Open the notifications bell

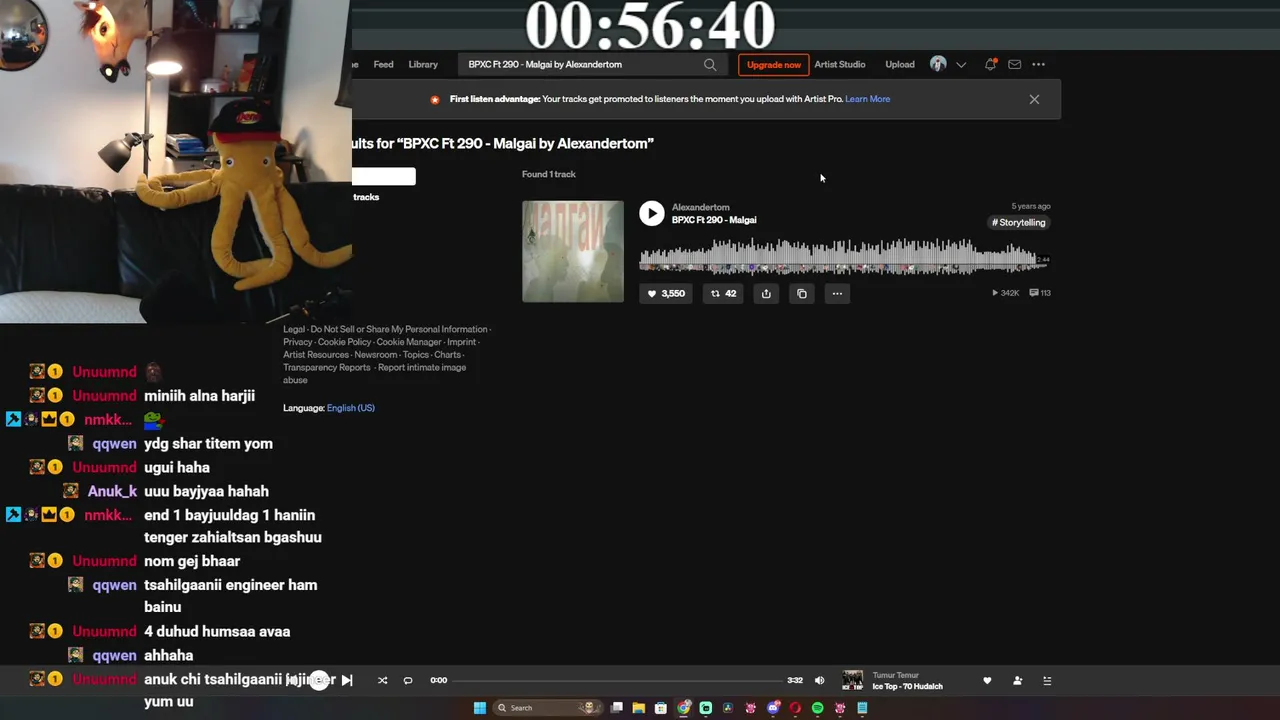[990, 64]
